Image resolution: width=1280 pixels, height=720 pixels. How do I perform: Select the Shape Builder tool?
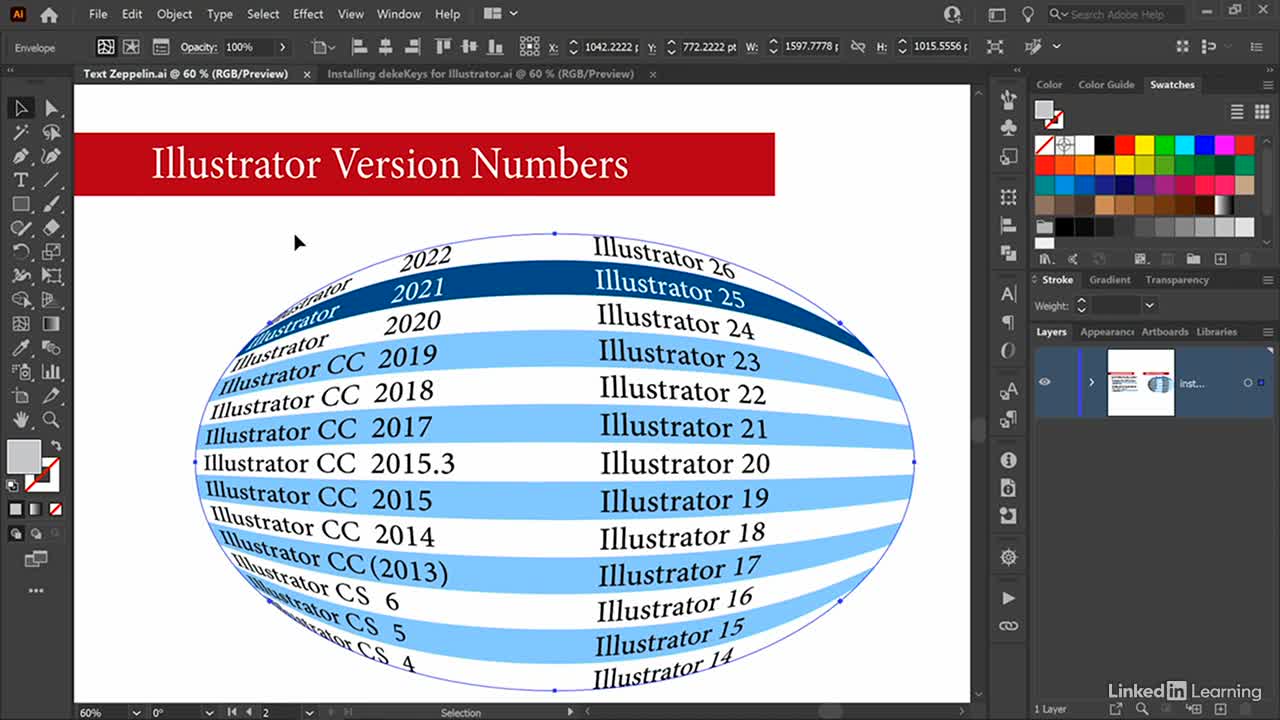pos(21,300)
